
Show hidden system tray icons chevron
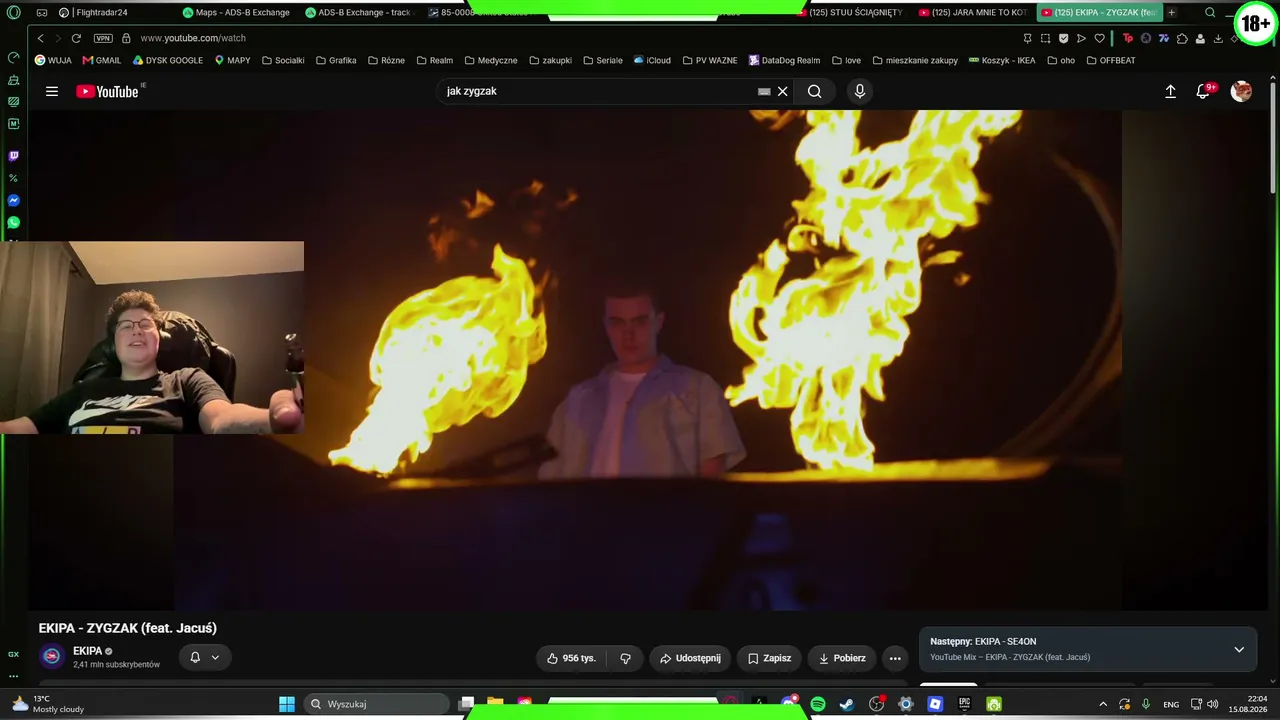point(1103,704)
